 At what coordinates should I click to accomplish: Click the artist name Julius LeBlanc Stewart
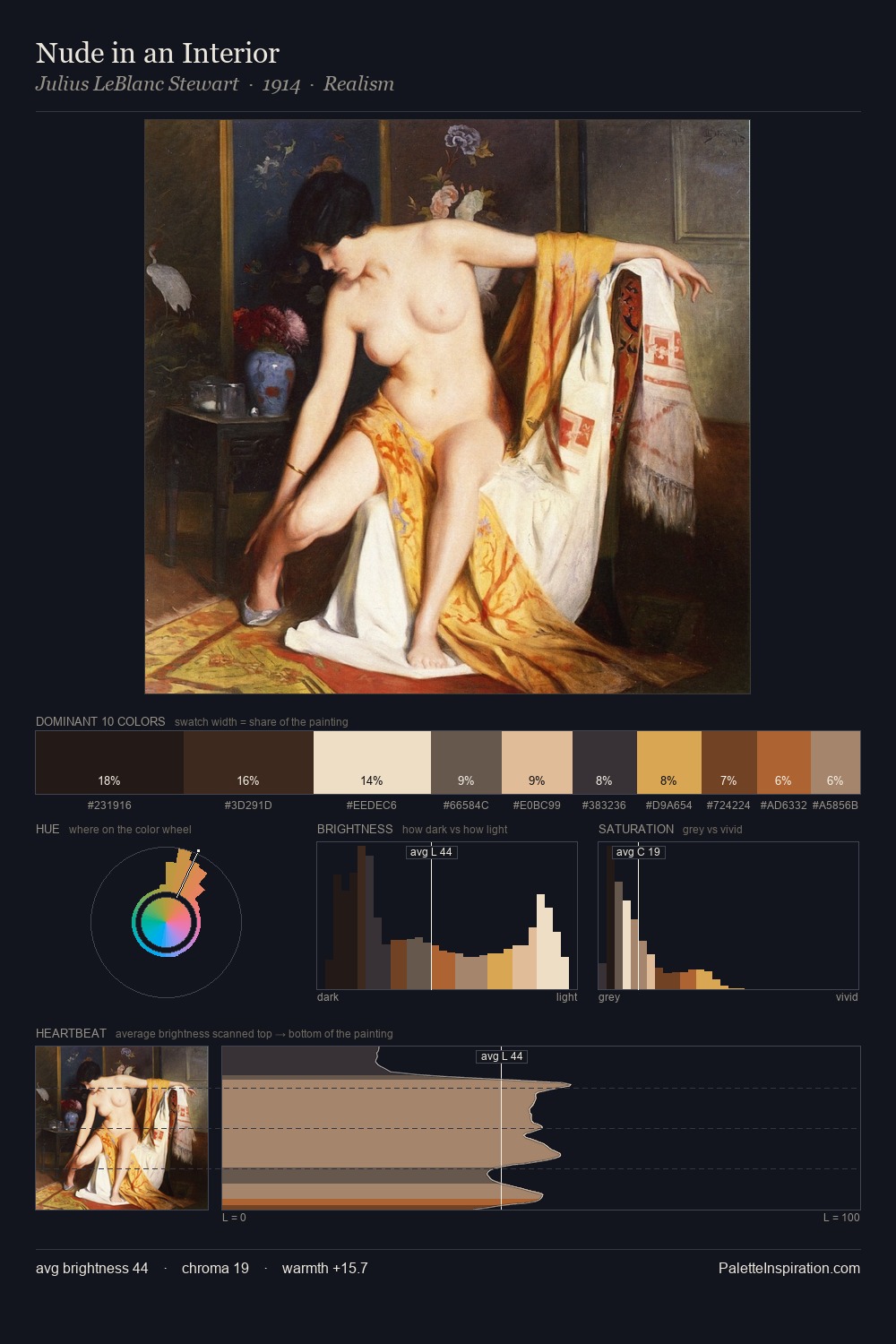(137, 84)
